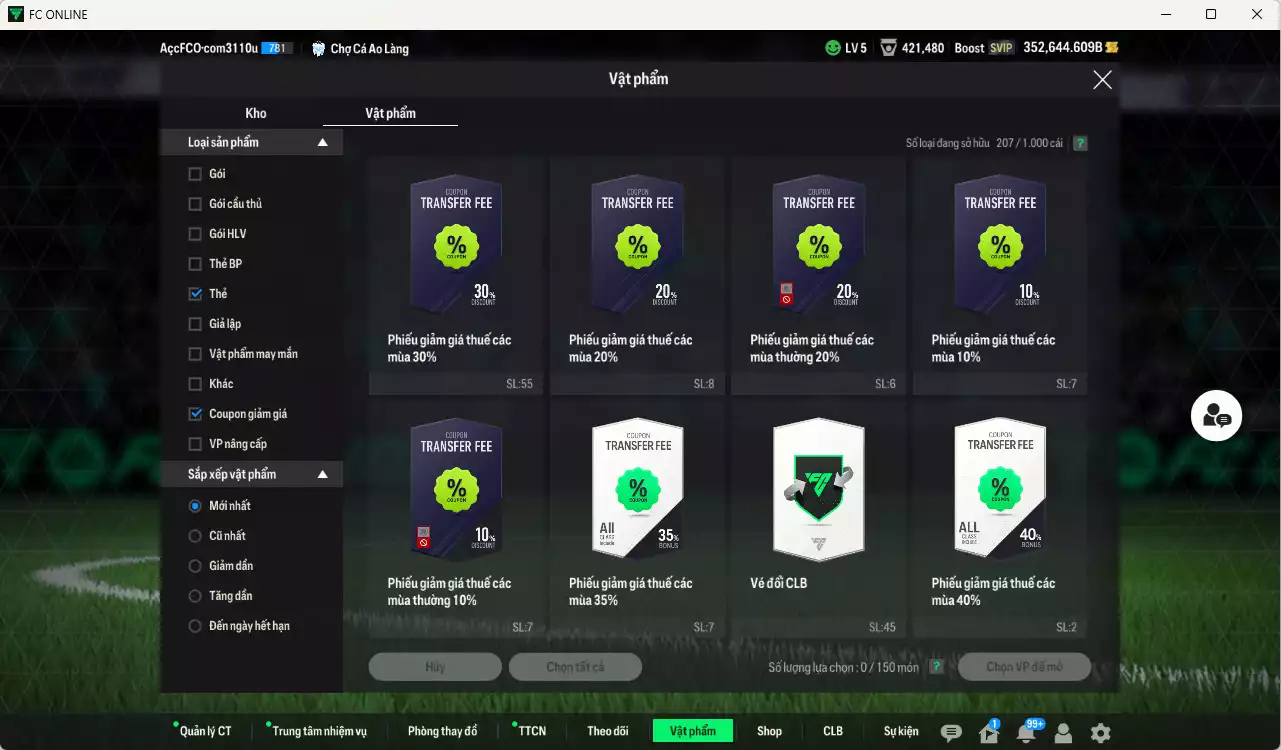Switch to the Kho tab
Image resolution: width=1281 pixels, height=750 pixels.
256,113
